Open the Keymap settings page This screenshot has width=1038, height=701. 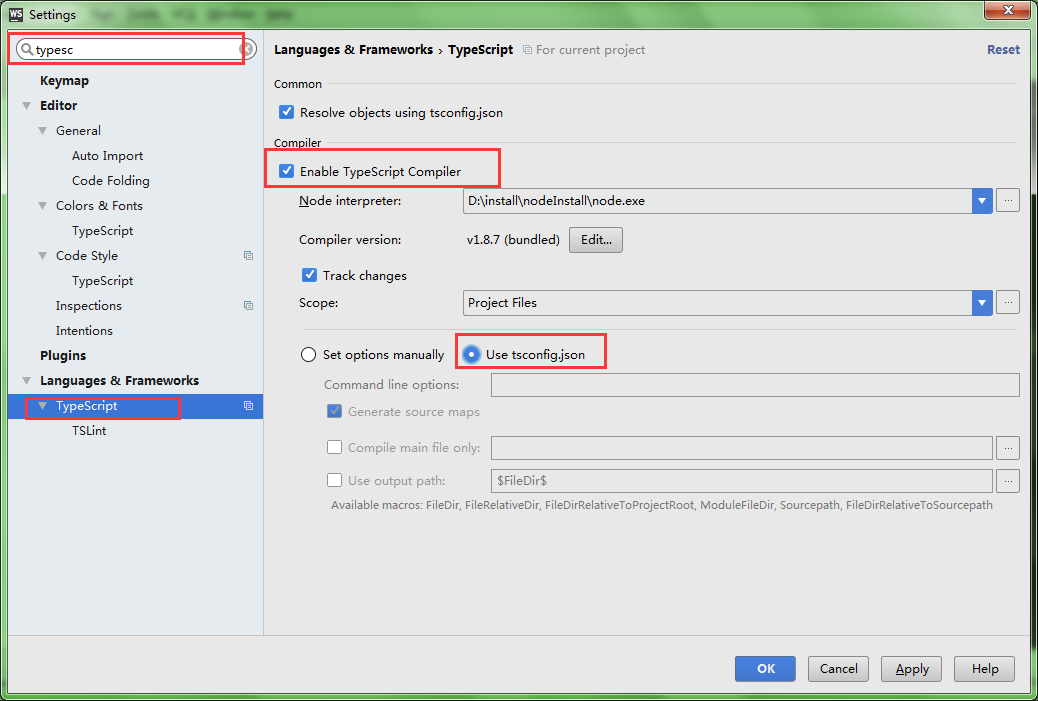pos(64,81)
